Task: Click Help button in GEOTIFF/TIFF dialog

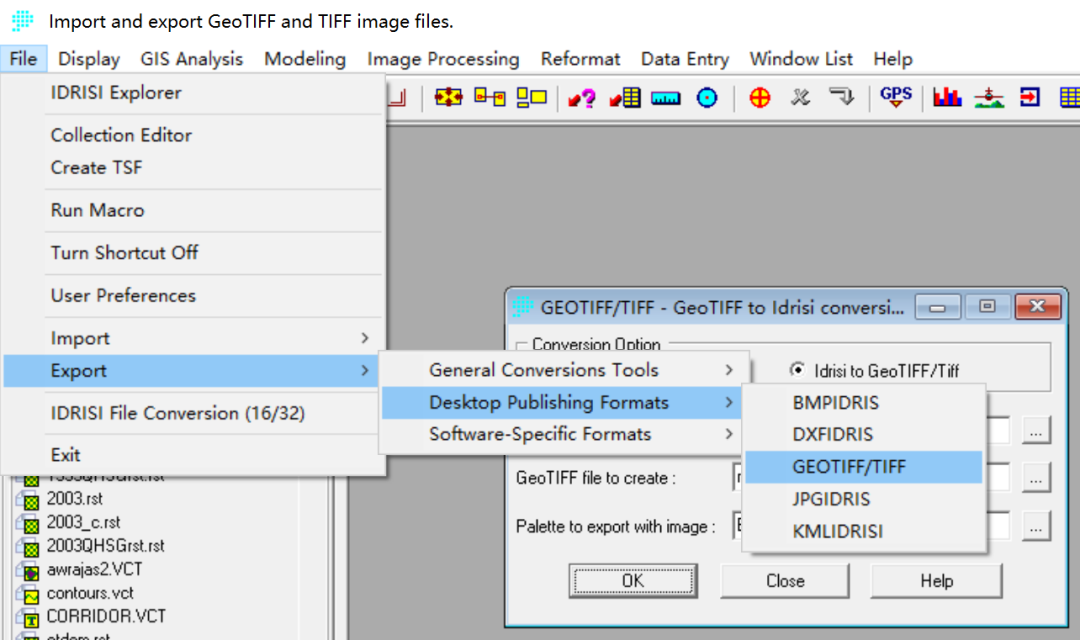Action: coord(937,581)
